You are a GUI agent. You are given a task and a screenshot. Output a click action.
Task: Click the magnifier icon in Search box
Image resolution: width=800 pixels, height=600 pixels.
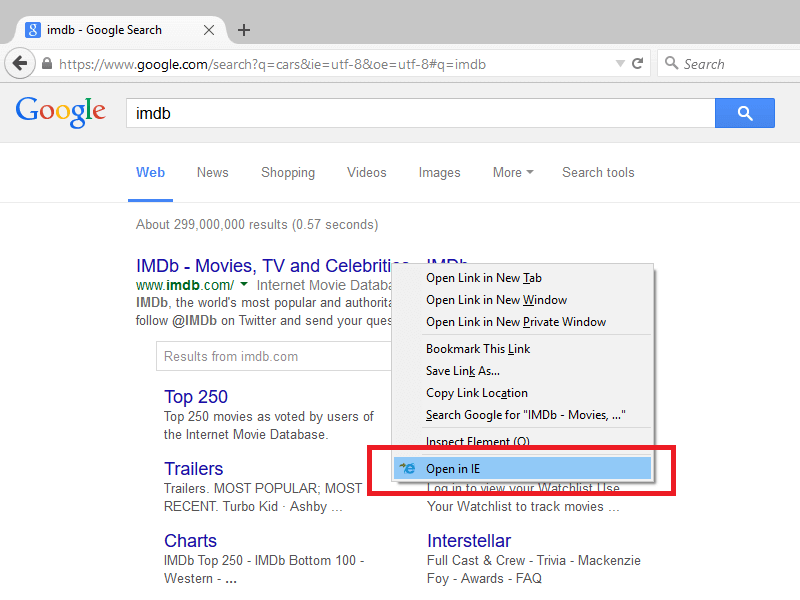[x=671, y=63]
